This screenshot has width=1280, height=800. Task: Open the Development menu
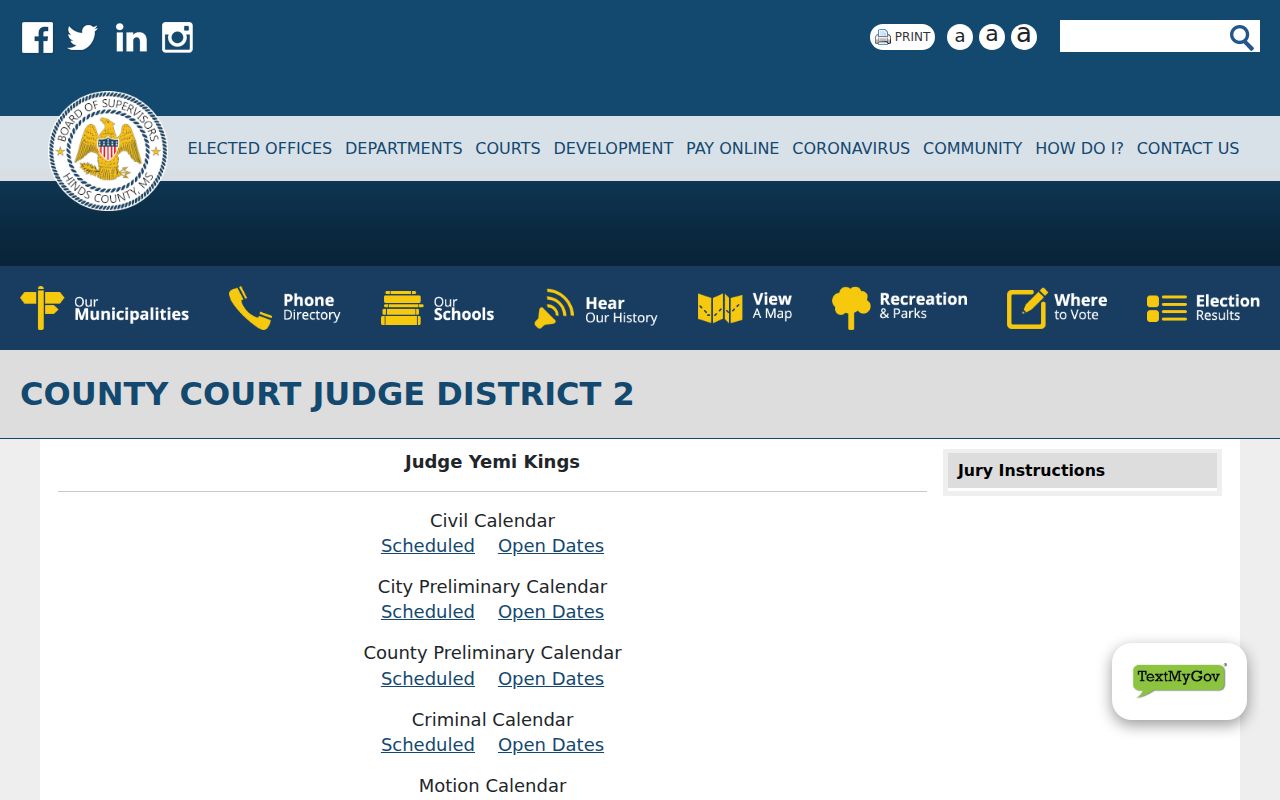point(613,148)
